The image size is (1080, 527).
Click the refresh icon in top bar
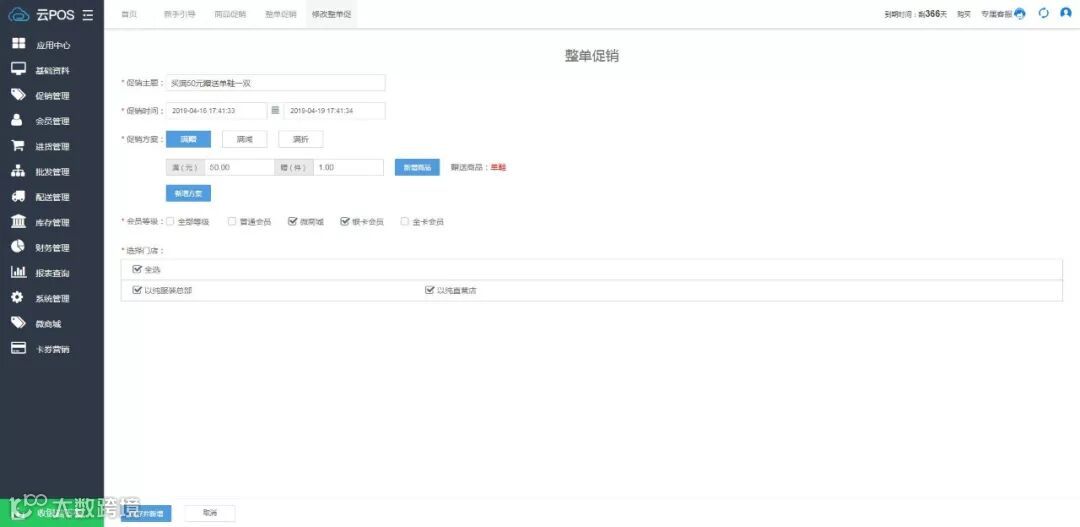coord(1043,13)
